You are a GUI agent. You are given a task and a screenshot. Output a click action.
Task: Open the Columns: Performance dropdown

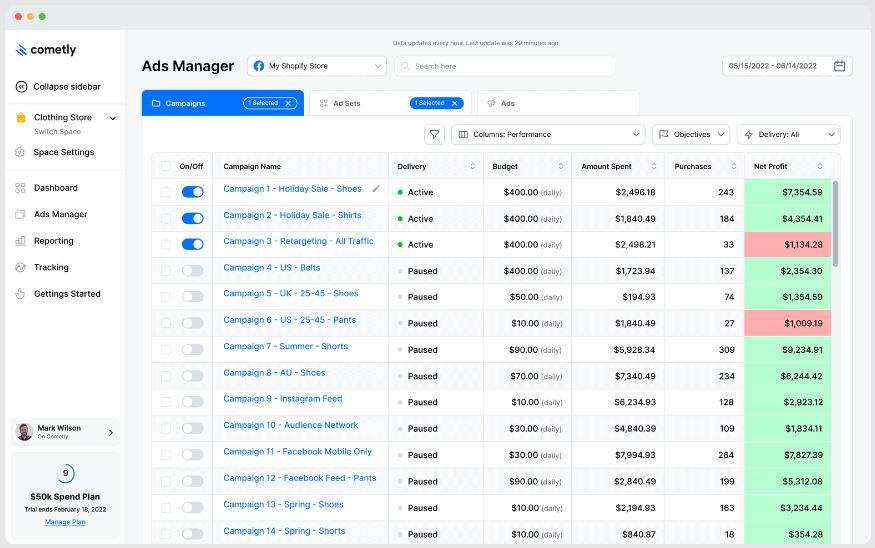pos(548,134)
